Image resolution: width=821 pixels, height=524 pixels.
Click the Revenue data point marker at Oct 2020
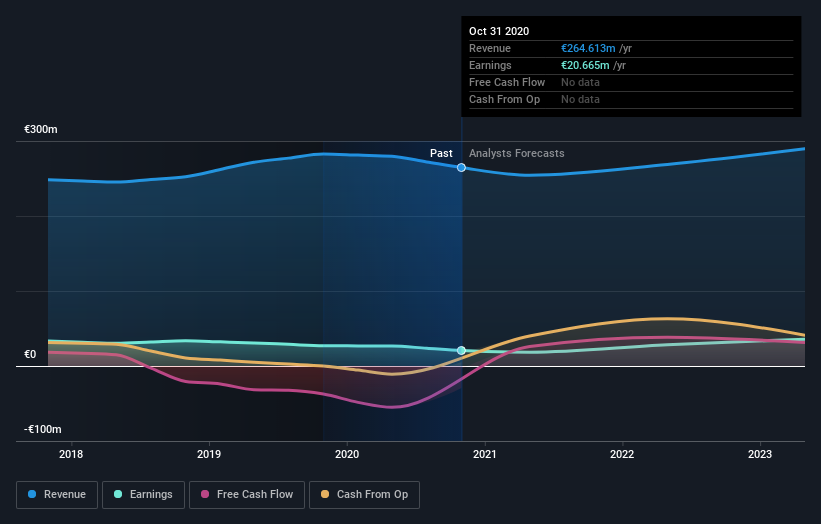tap(461, 168)
